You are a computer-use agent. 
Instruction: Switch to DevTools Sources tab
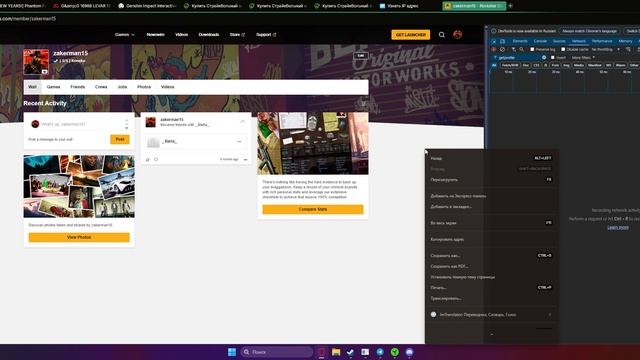pos(559,41)
